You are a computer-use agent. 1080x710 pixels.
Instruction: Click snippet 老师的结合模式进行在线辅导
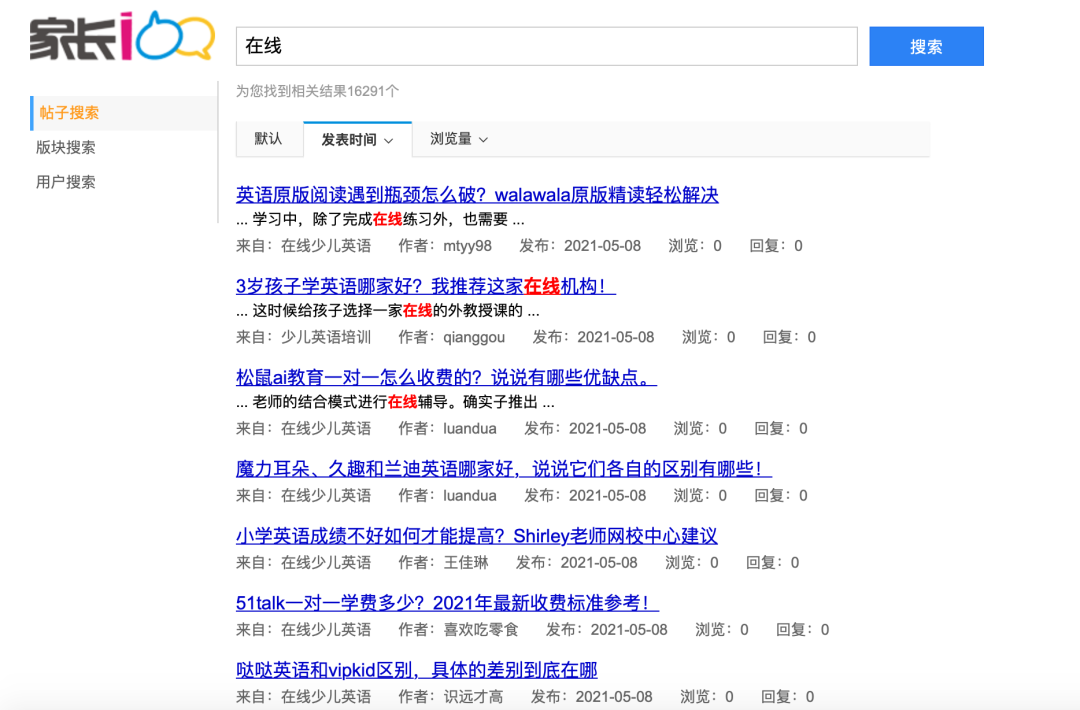click(x=395, y=402)
